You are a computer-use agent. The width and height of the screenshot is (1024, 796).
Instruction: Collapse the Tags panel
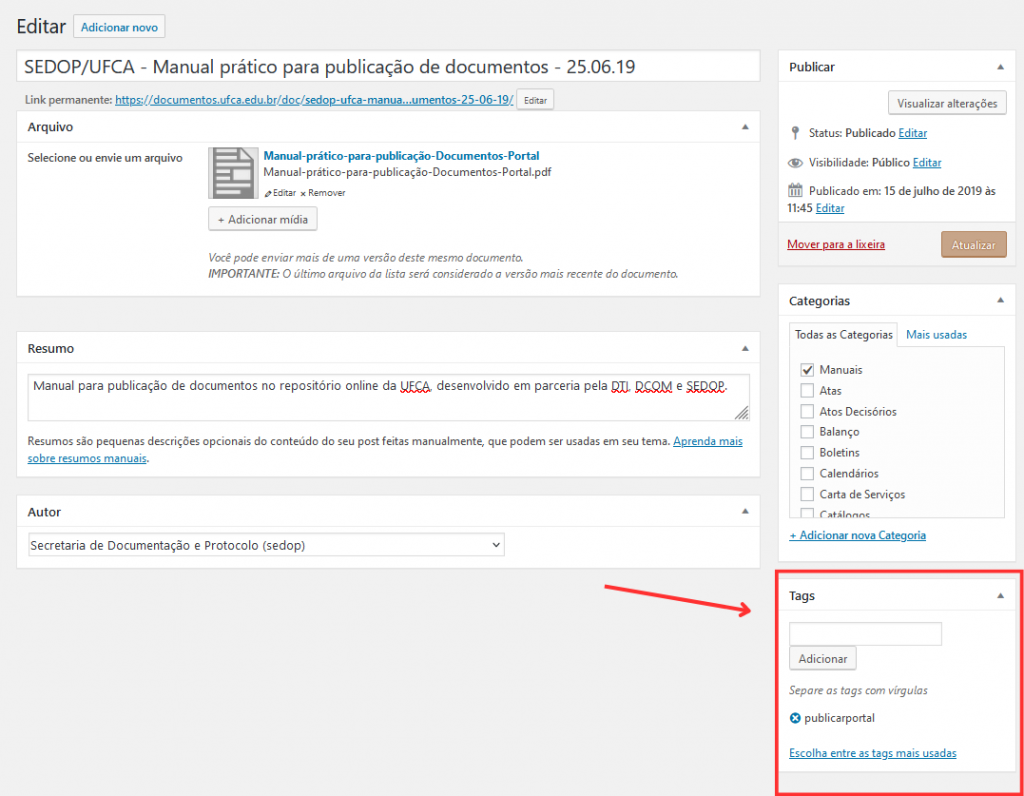(1000, 596)
